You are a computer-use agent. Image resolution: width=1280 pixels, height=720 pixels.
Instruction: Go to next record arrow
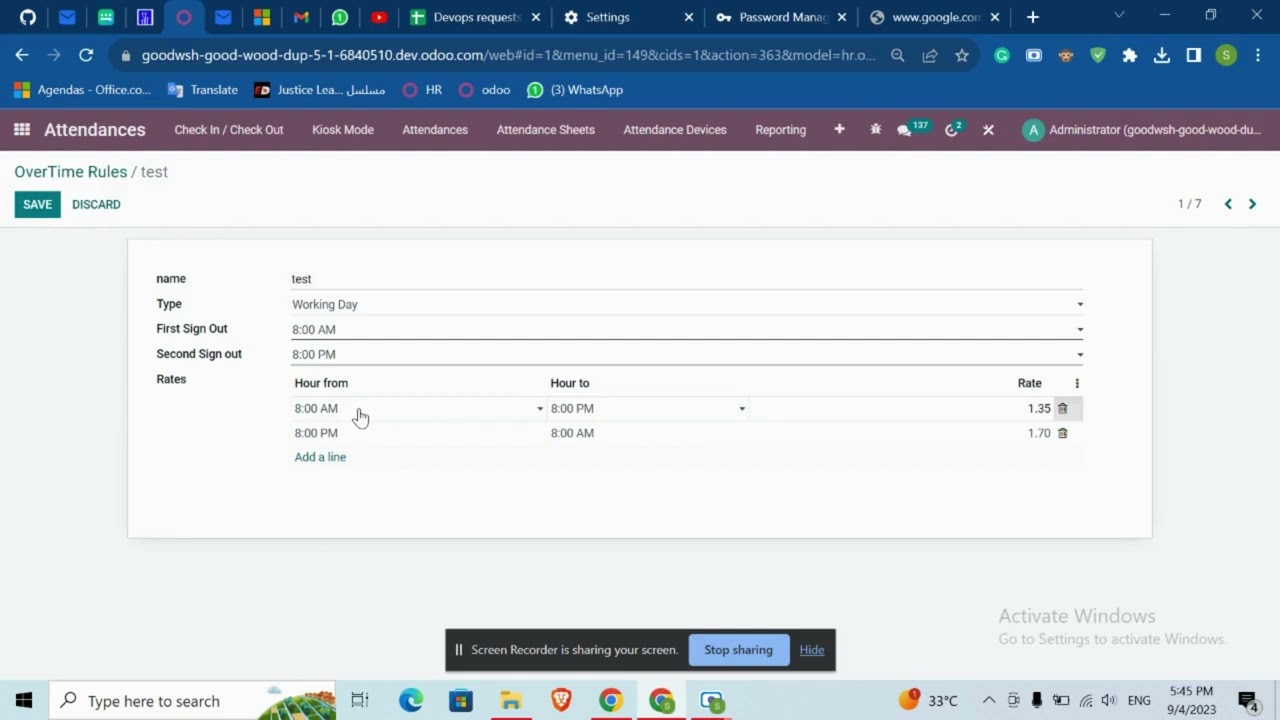pos(1252,204)
